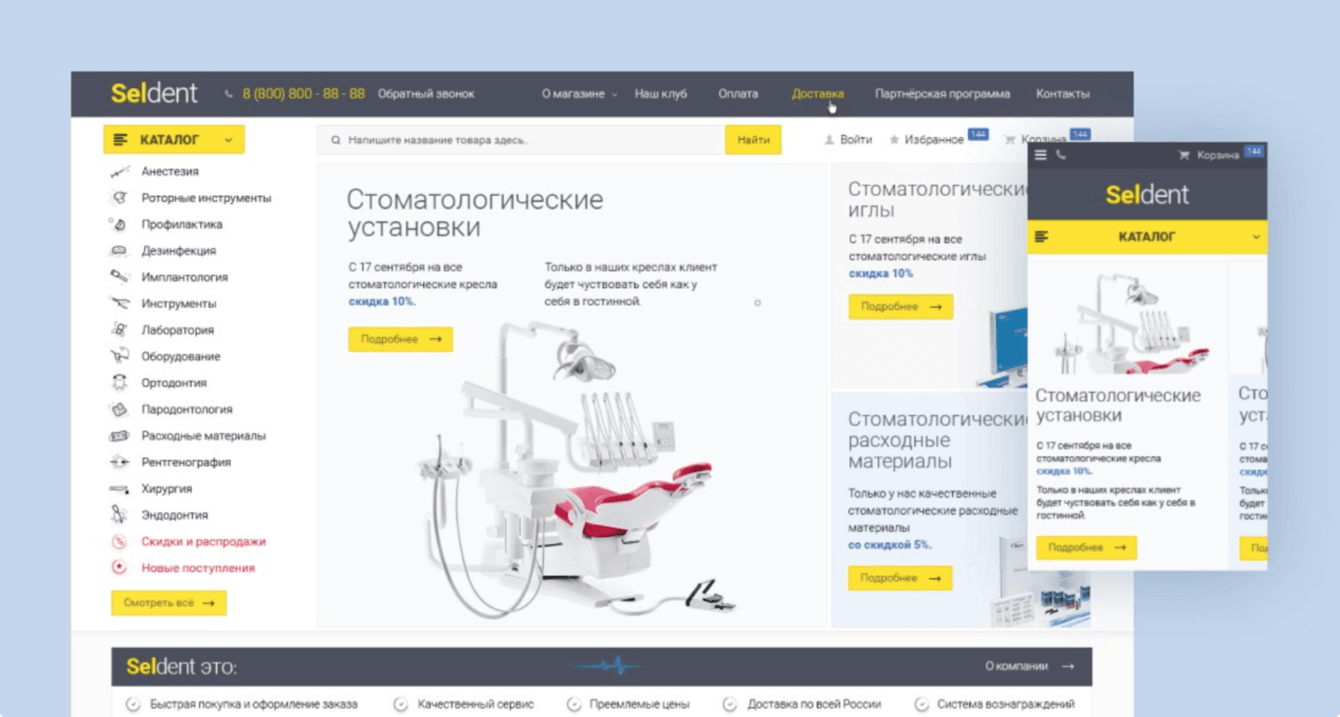
Task: Select Новые поступления category text
Action: tap(198, 568)
